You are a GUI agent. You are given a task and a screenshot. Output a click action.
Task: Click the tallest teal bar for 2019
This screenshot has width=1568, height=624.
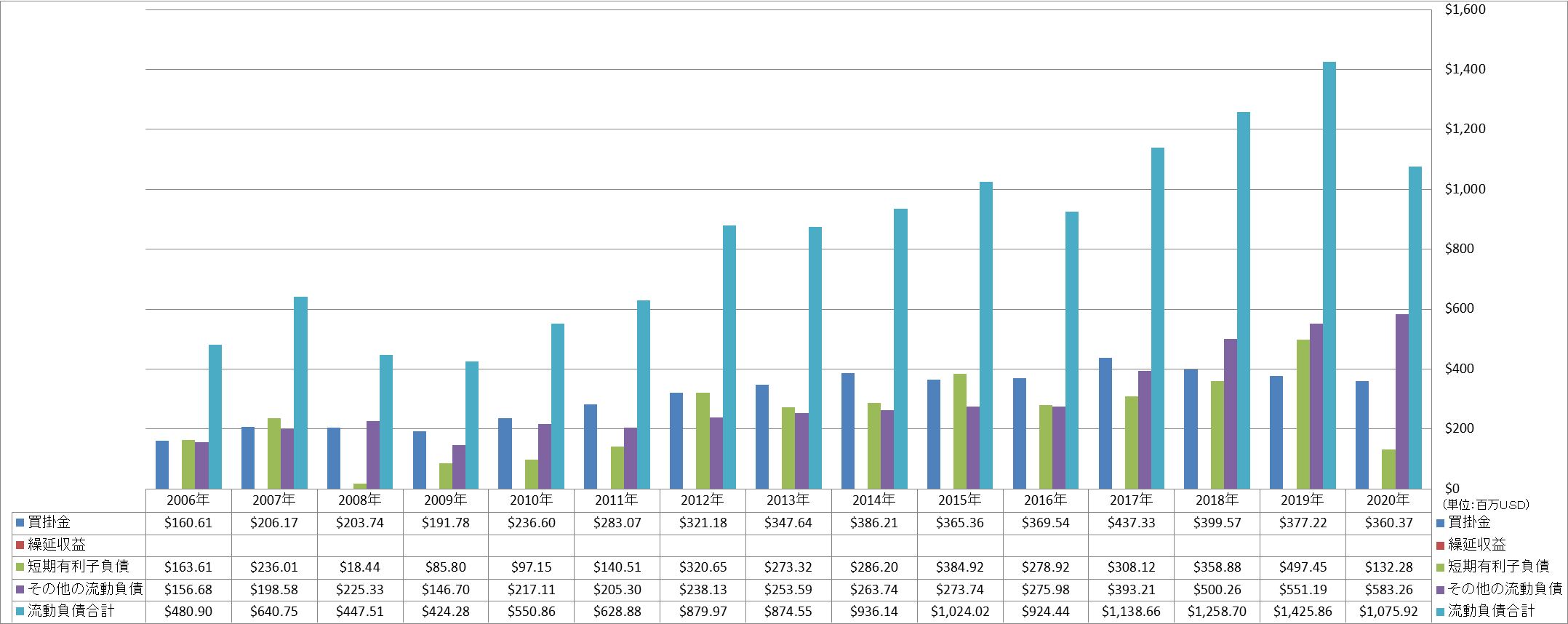pyautogui.click(x=1329, y=276)
